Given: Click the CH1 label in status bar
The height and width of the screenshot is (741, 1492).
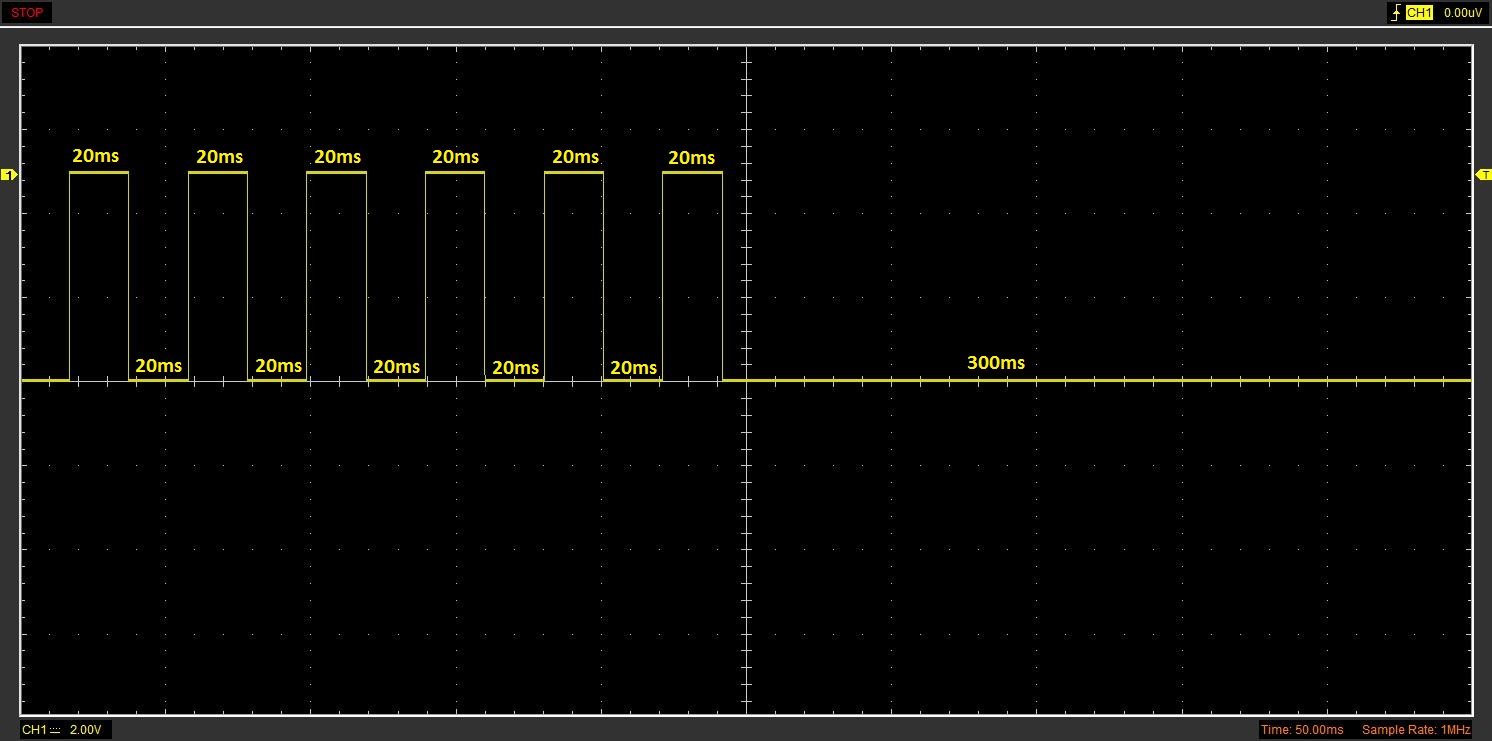Looking at the screenshot, I should click(x=34, y=730).
